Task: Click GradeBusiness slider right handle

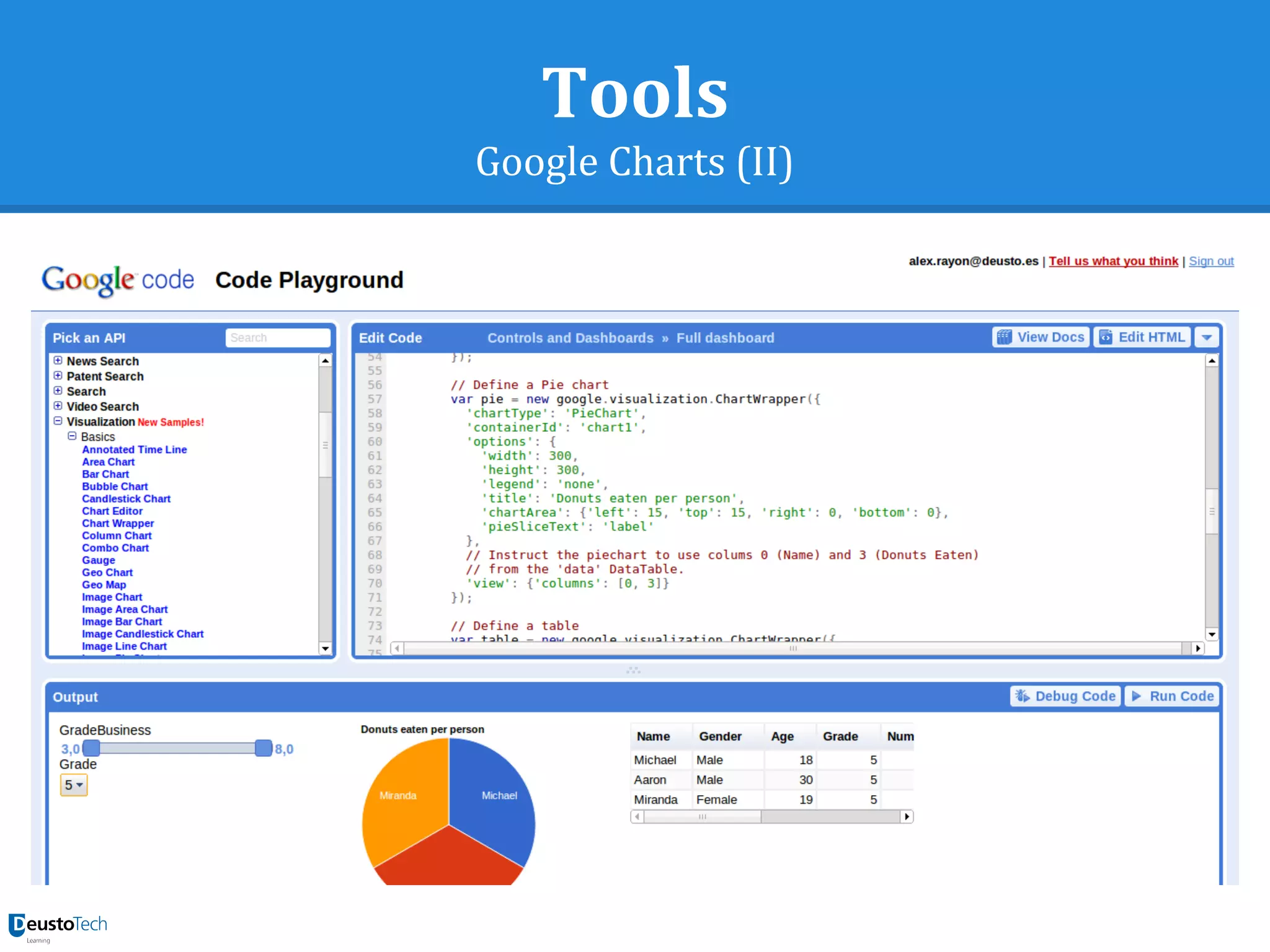Action: pyautogui.click(x=264, y=748)
